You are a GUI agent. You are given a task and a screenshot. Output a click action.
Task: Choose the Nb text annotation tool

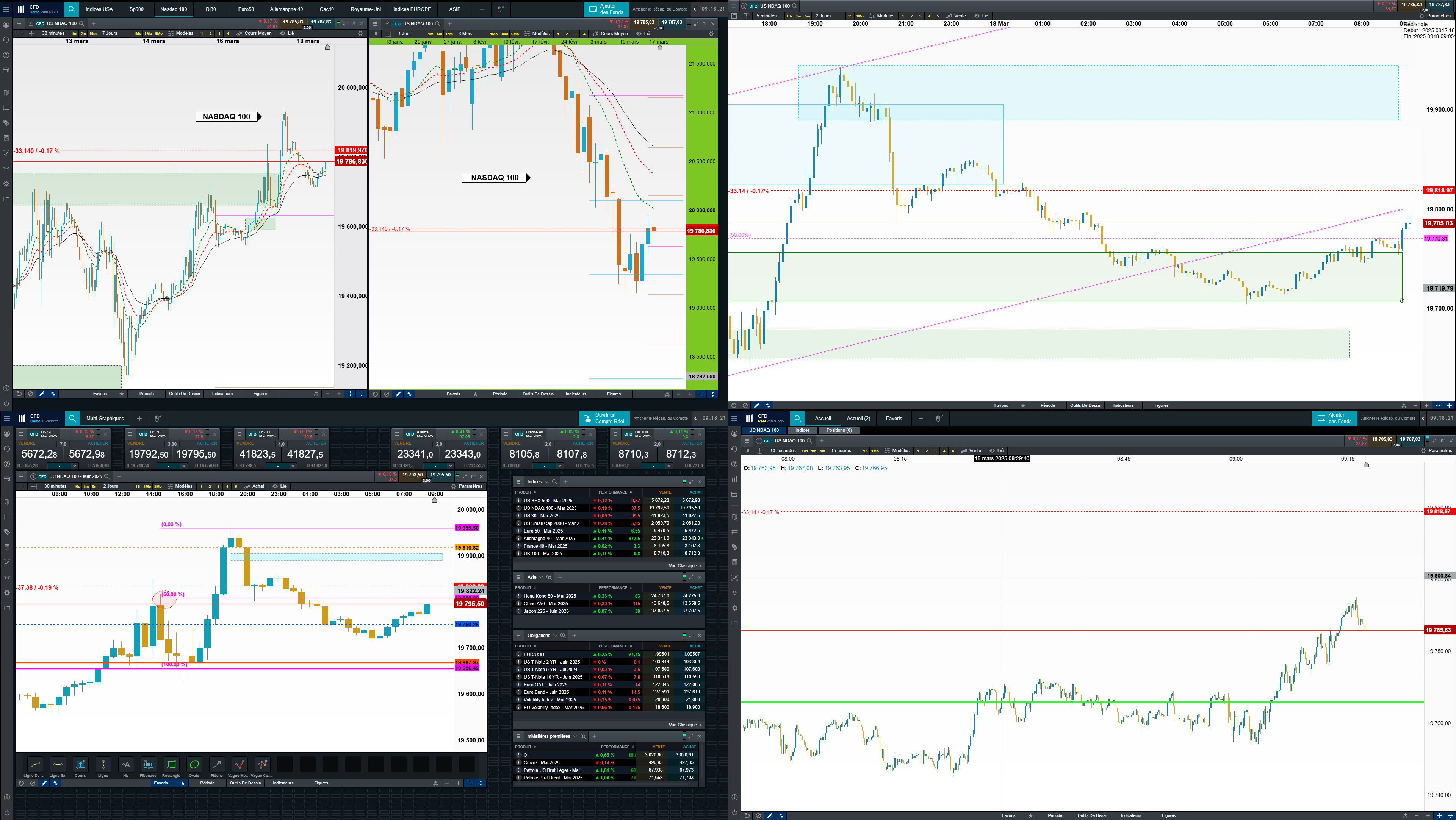pos(126,765)
